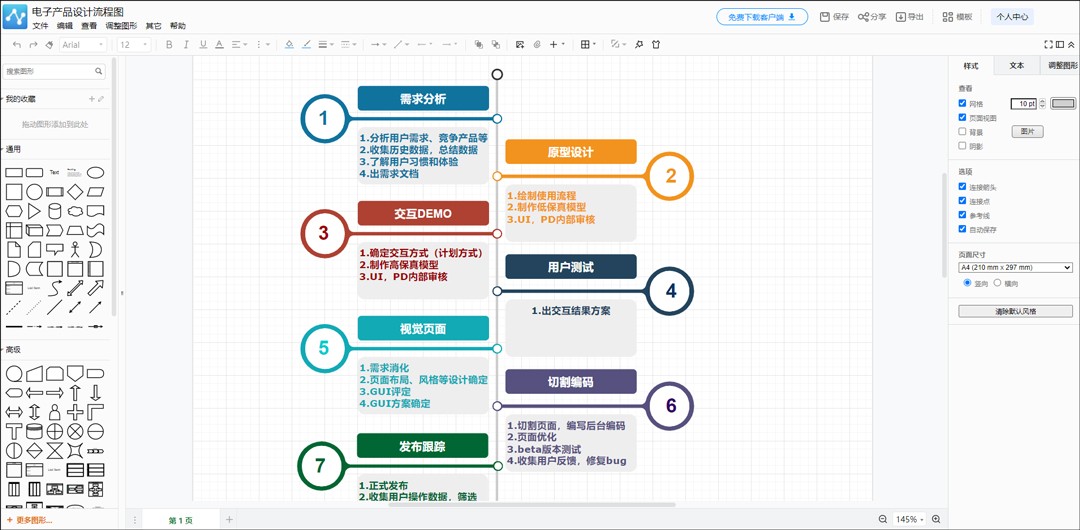Open the 帮助 menu
The height and width of the screenshot is (530, 1080).
178,26
